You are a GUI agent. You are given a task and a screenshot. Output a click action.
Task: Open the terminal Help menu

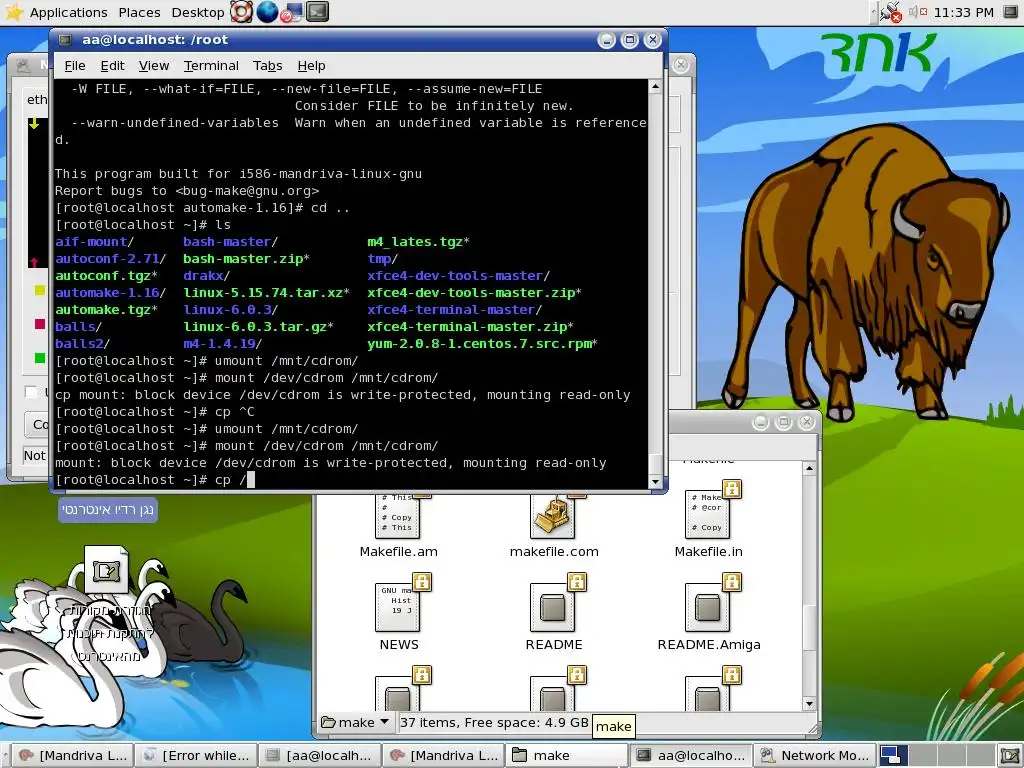pos(311,65)
